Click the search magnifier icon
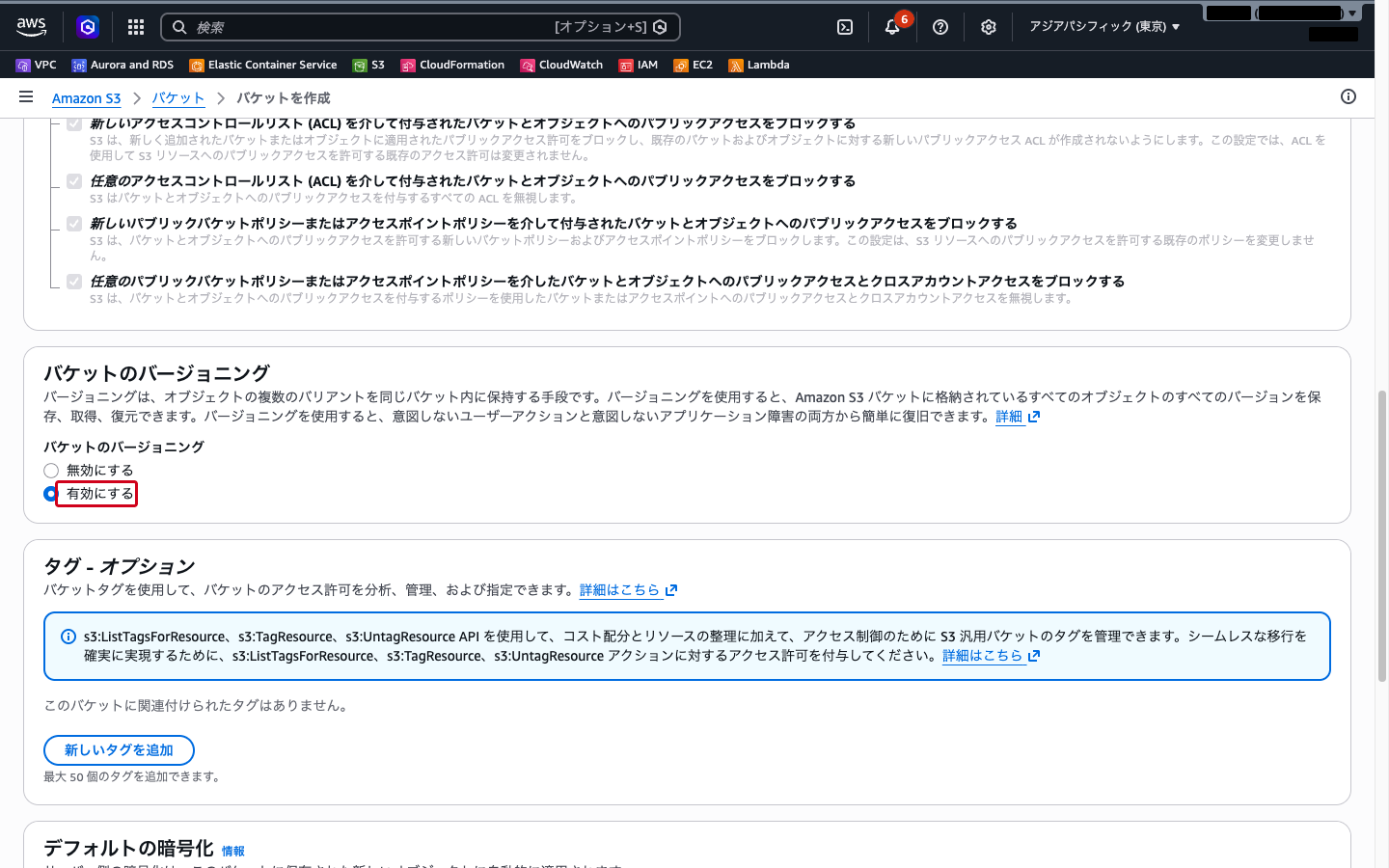This screenshot has height=868, width=1389. click(179, 27)
